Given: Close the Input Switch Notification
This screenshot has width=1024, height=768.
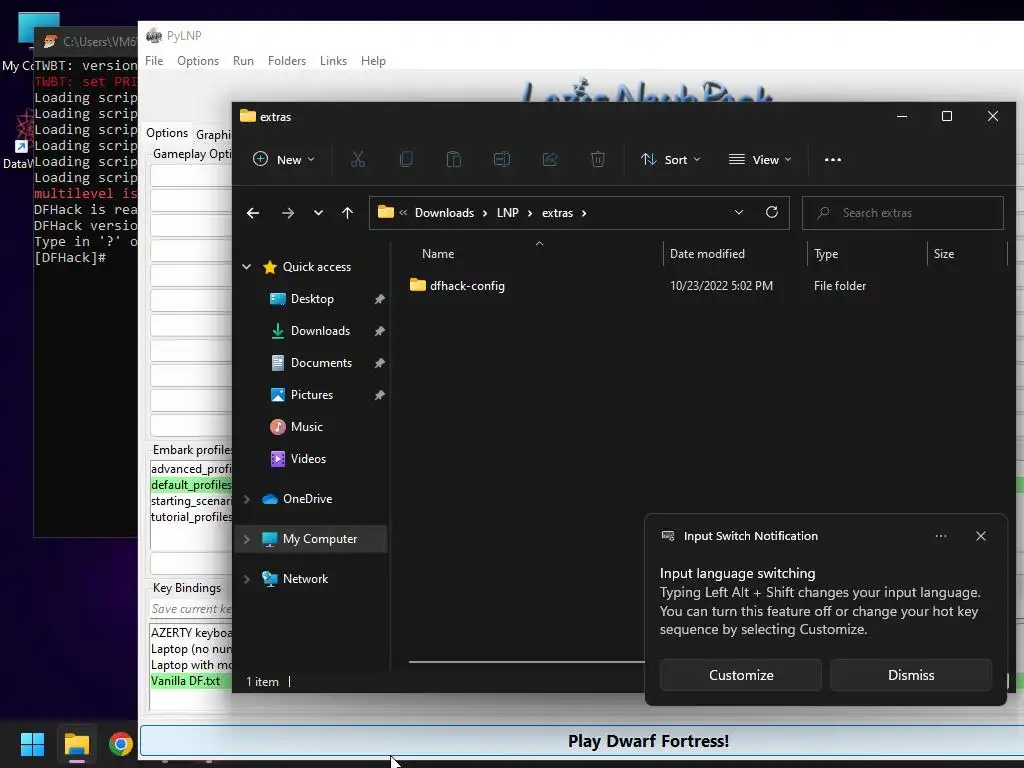Looking at the screenshot, I should coord(980,536).
